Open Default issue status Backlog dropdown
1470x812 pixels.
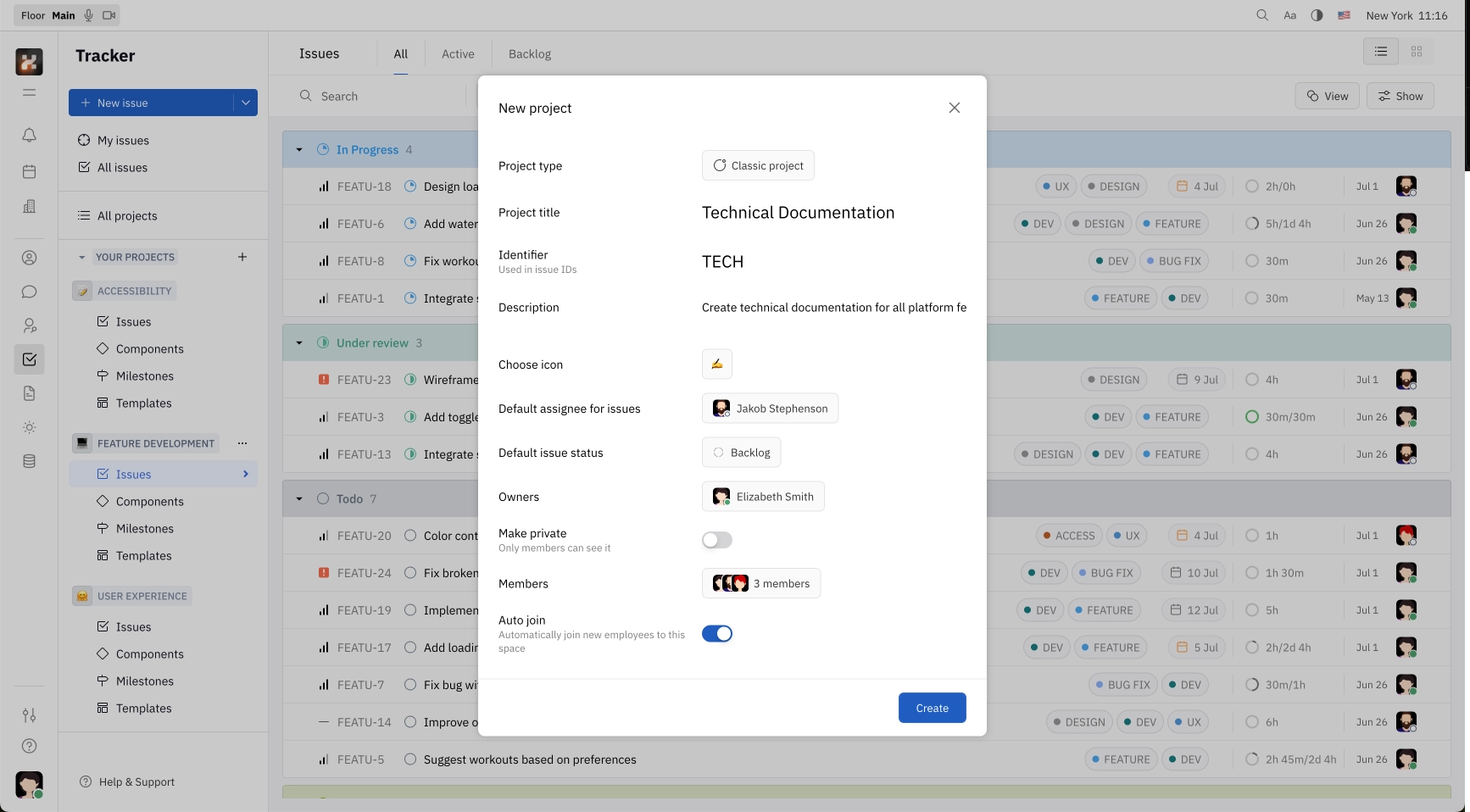click(x=741, y=453)
